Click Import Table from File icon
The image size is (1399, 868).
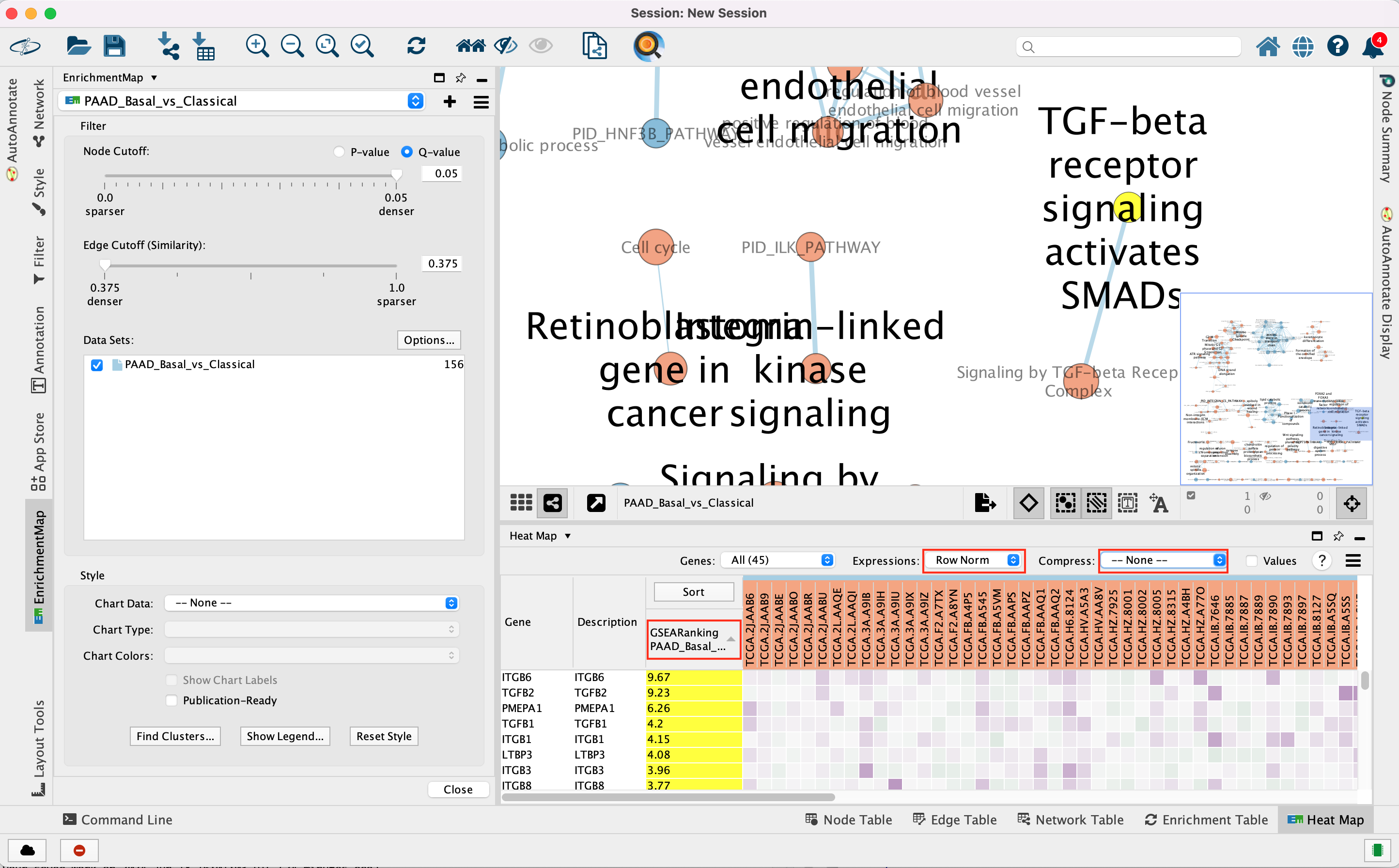click(x=203, y=46)
